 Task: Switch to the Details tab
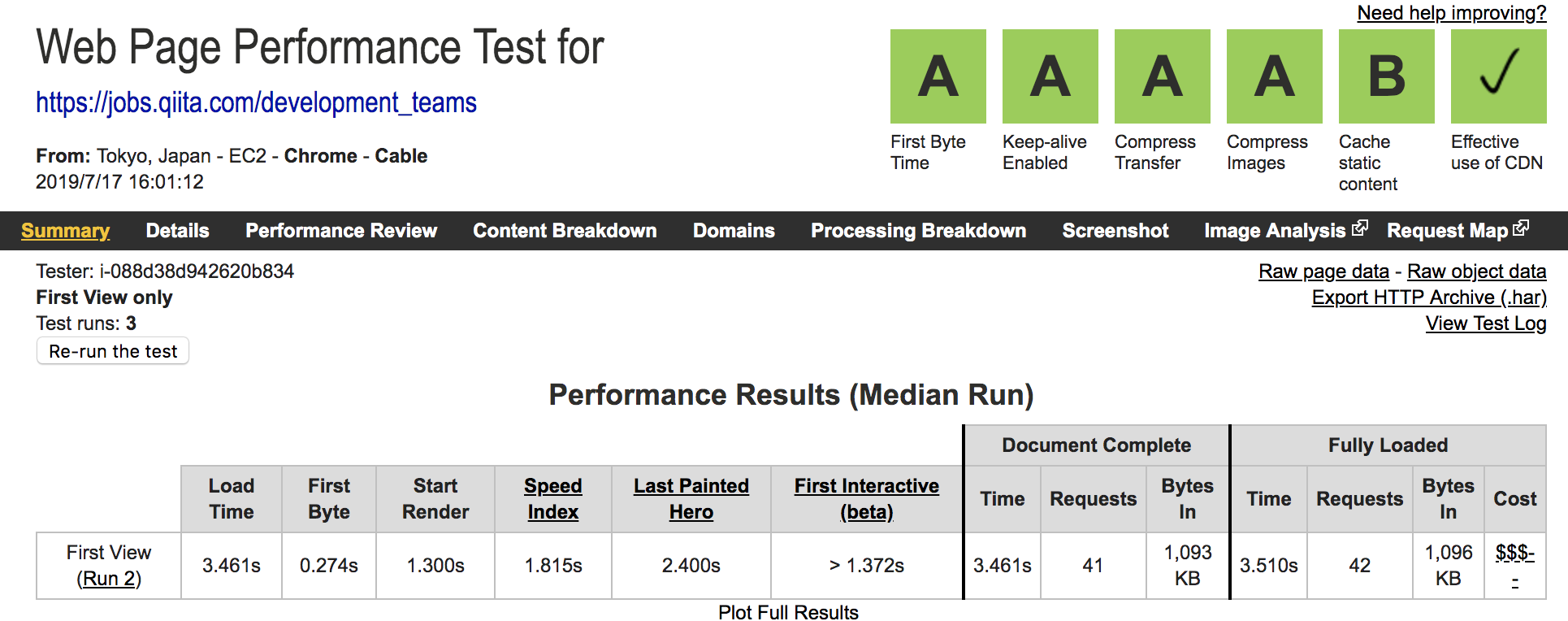coord(177,231)
